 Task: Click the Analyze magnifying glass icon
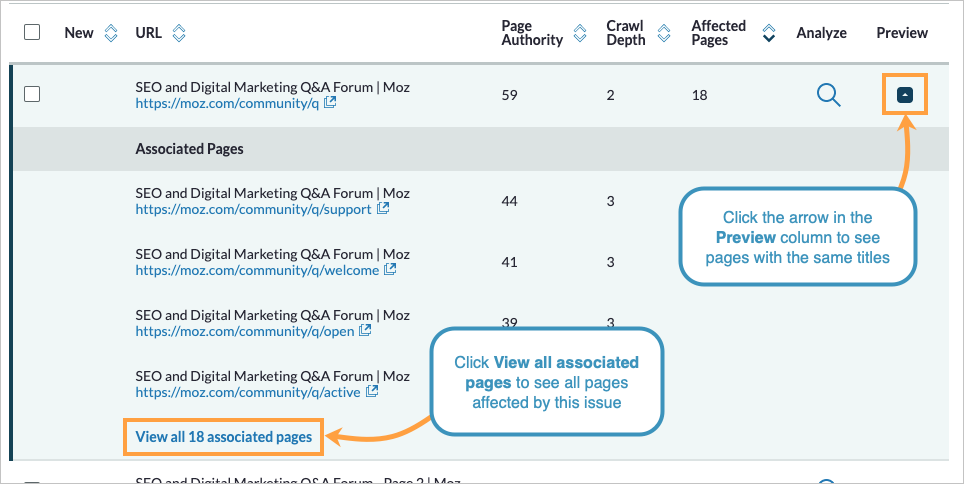coord(828,95)
